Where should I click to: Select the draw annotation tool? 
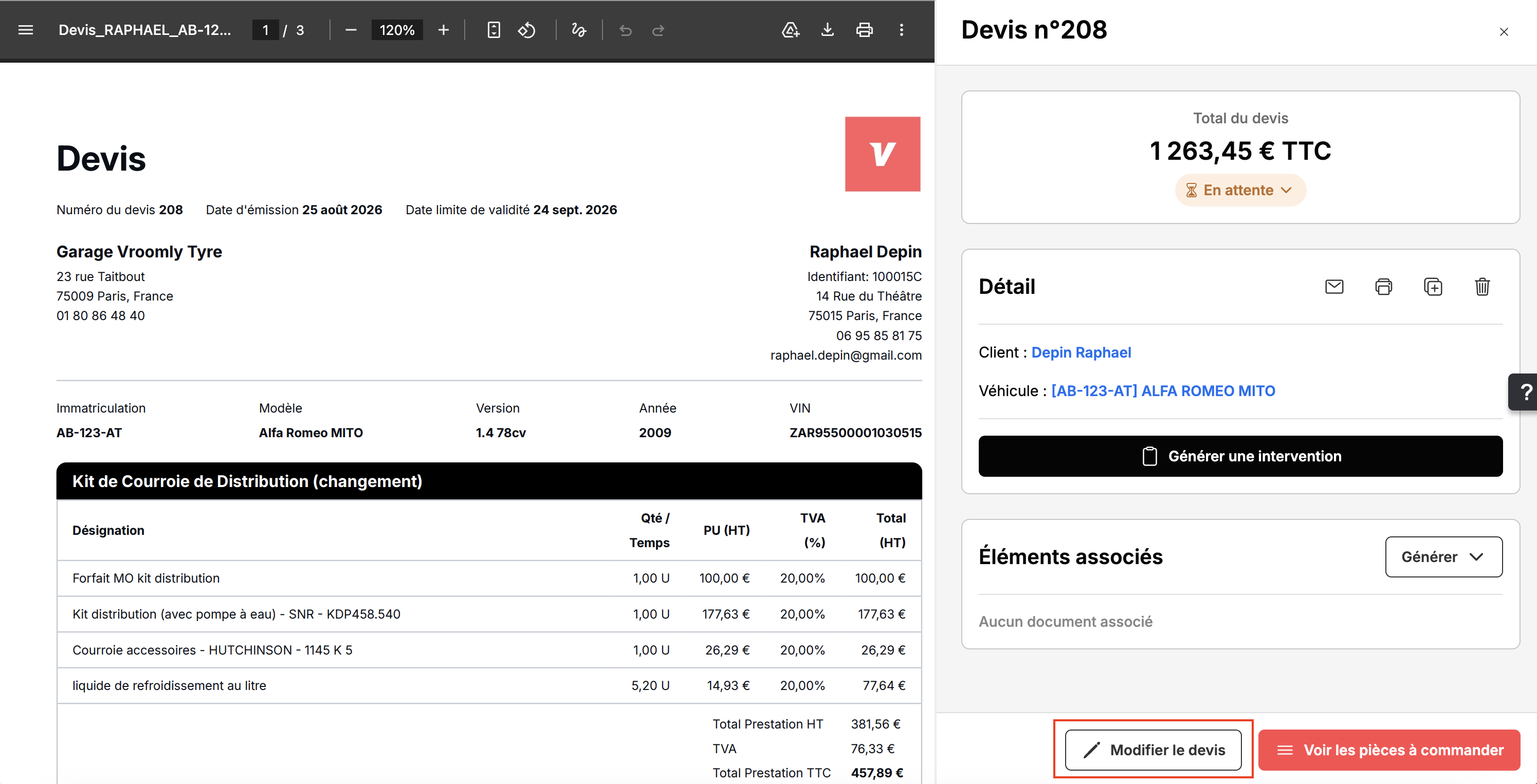coord(578,30)
